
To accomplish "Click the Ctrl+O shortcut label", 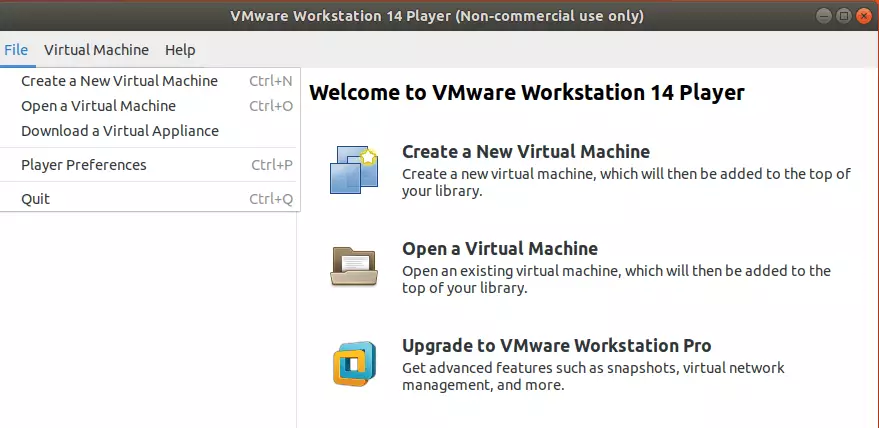I will (271, 106).
